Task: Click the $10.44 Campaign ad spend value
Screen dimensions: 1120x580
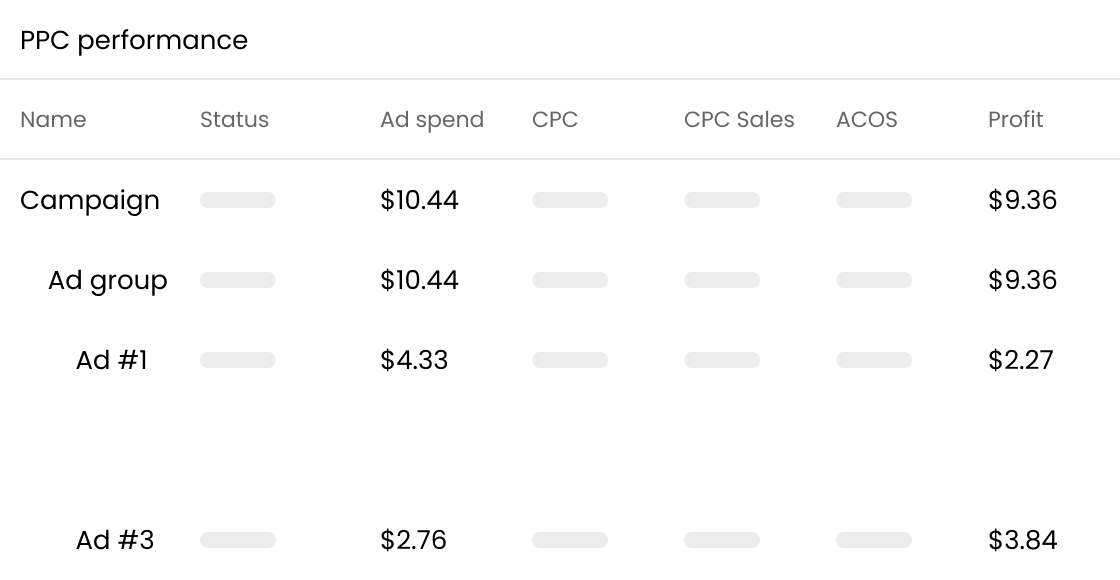Action: click(420, 200)
